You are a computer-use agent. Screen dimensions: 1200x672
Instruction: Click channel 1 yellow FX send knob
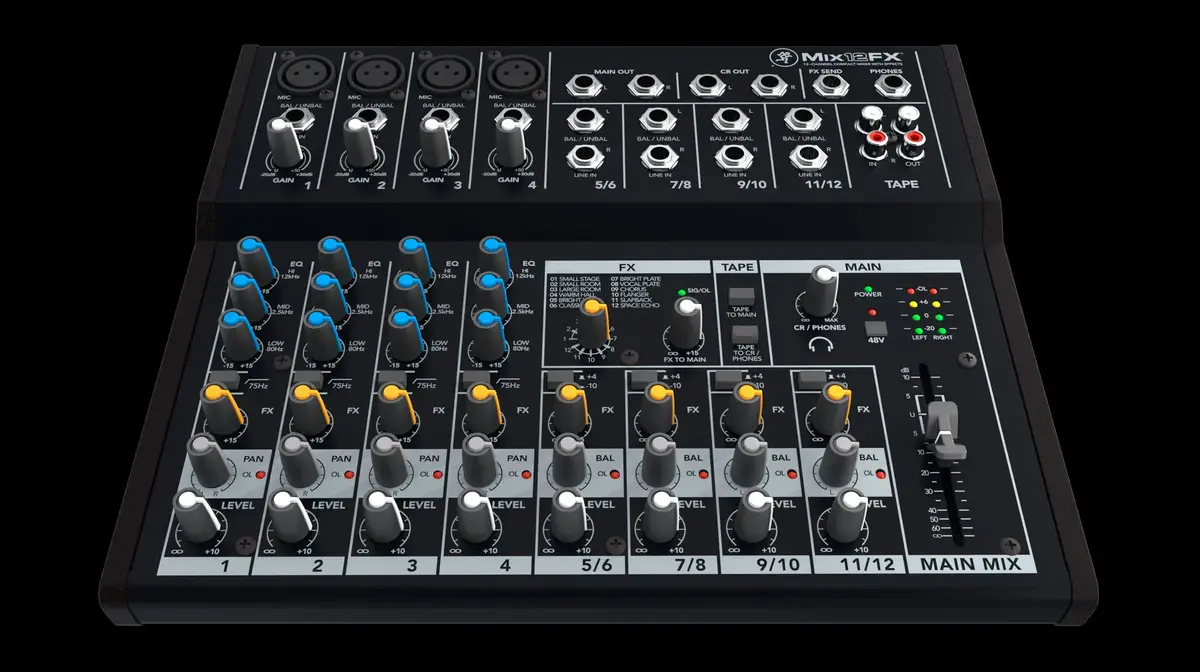pyautogui.click(x=224, y=409)
